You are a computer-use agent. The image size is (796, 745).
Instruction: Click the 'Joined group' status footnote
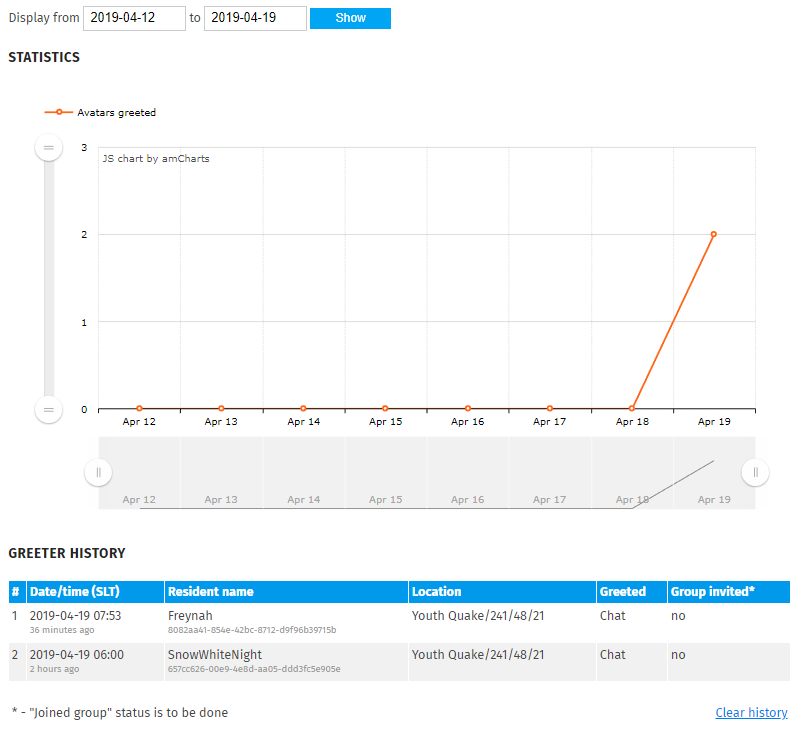(120, 713)
